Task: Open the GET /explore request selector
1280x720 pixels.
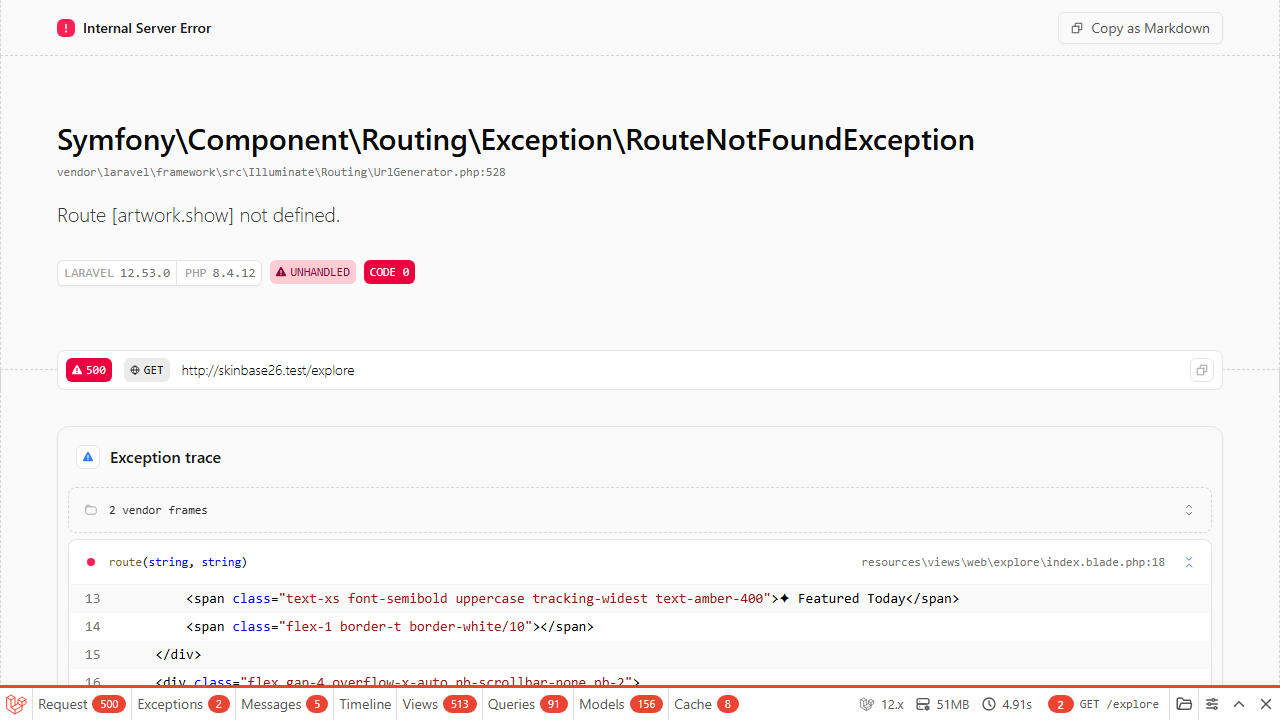Action: (1105, 704)
